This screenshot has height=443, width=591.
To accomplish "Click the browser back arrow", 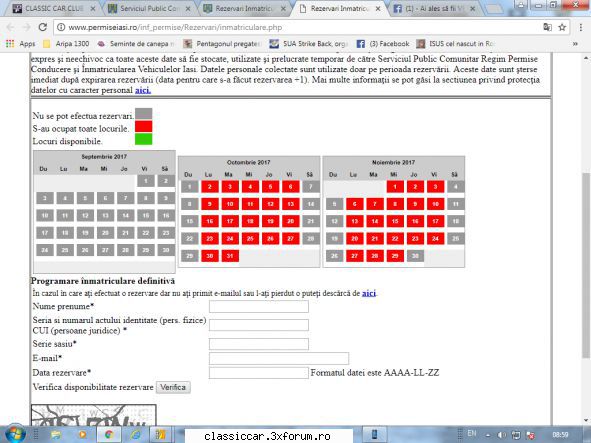I will [x=10, y=27].
